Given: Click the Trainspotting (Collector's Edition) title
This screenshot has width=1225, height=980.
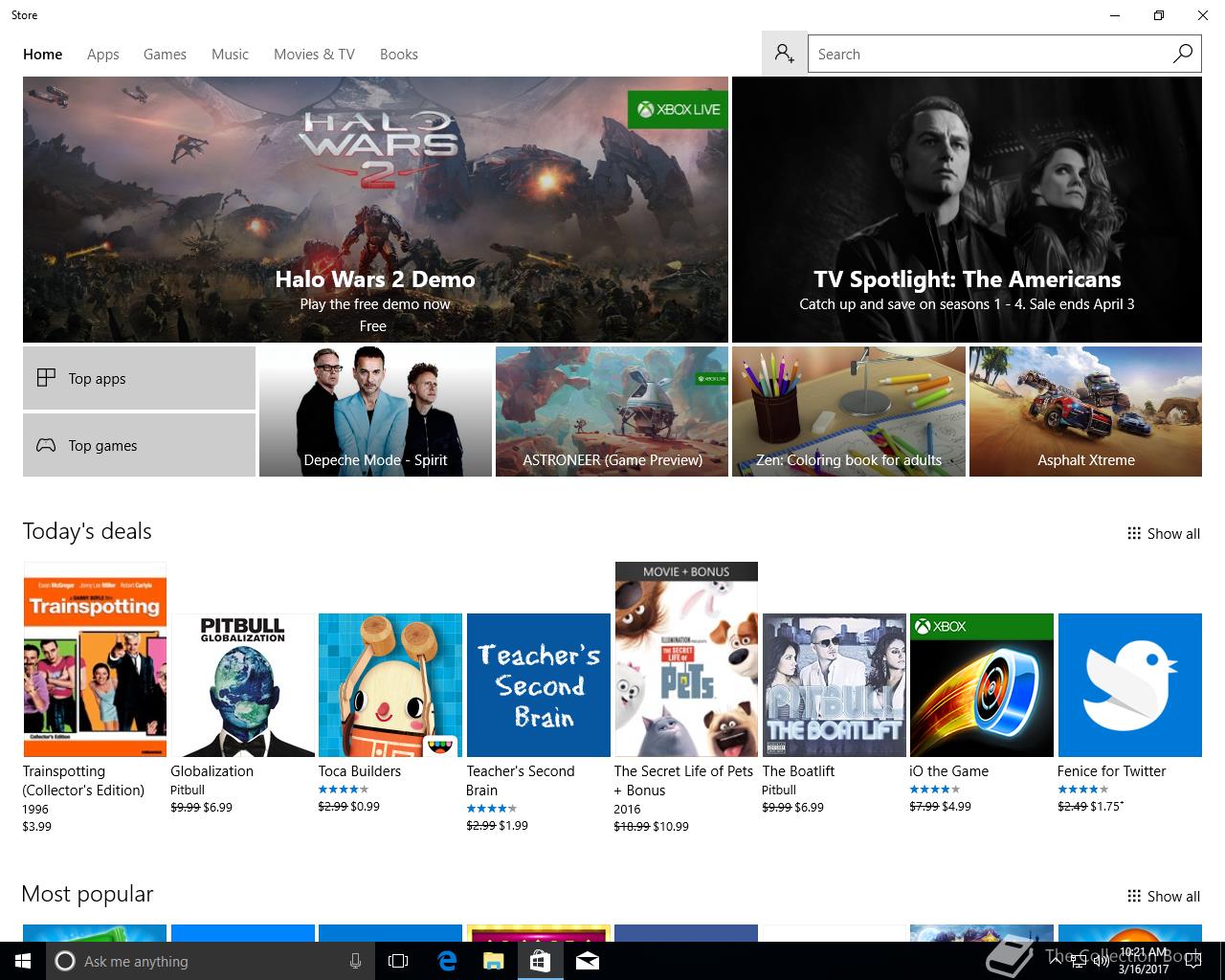Looking at the screenshot, I should point(83,781).
